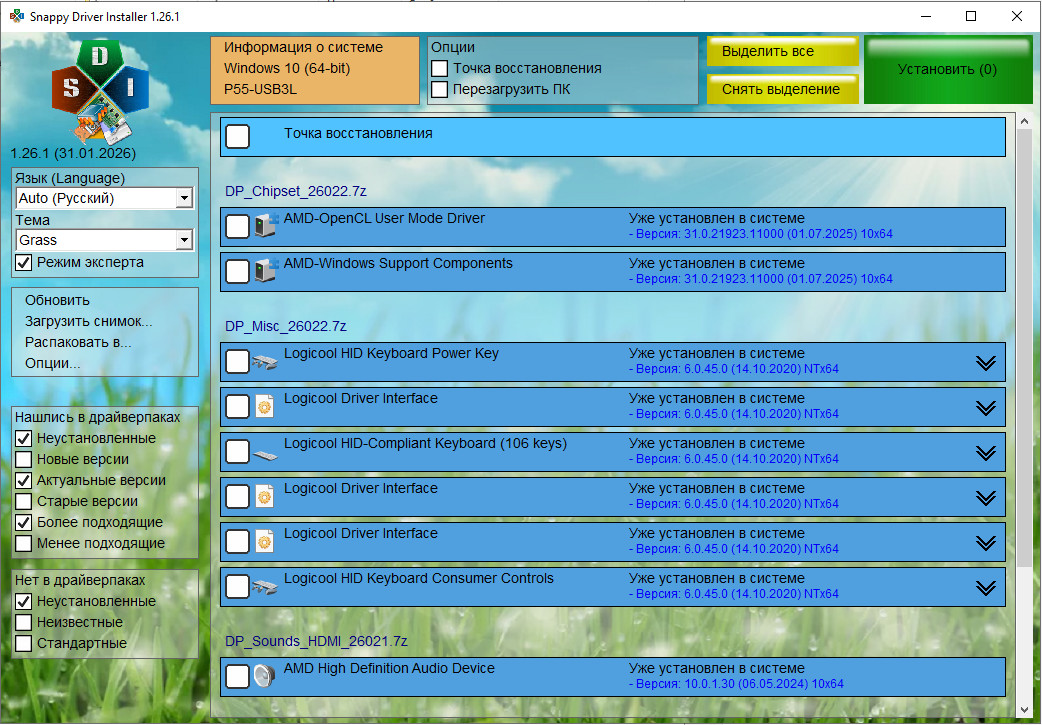Open the Тема Grass theme dropdown
The height and width of the screenshot is (725, 1042).
click(x=183, y=240)
